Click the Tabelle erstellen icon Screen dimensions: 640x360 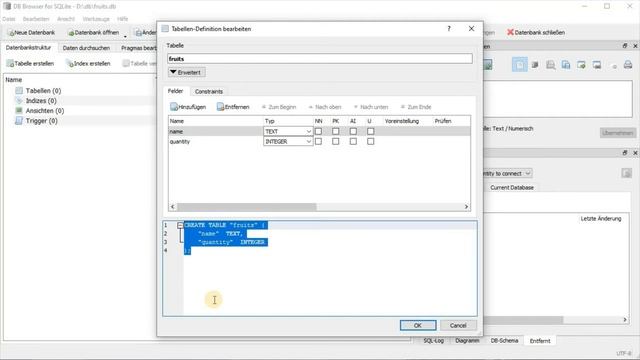click(10, 64)
